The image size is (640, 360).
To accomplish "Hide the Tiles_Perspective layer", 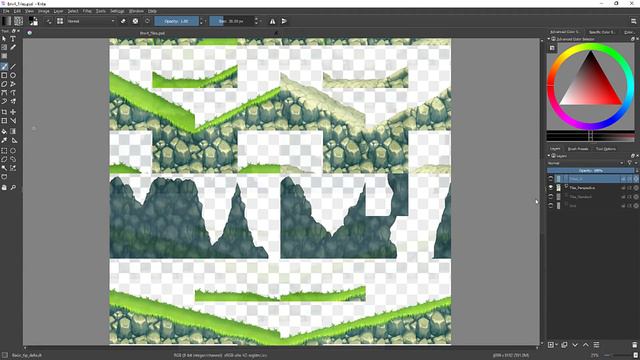I will click(x=551, y=188).
